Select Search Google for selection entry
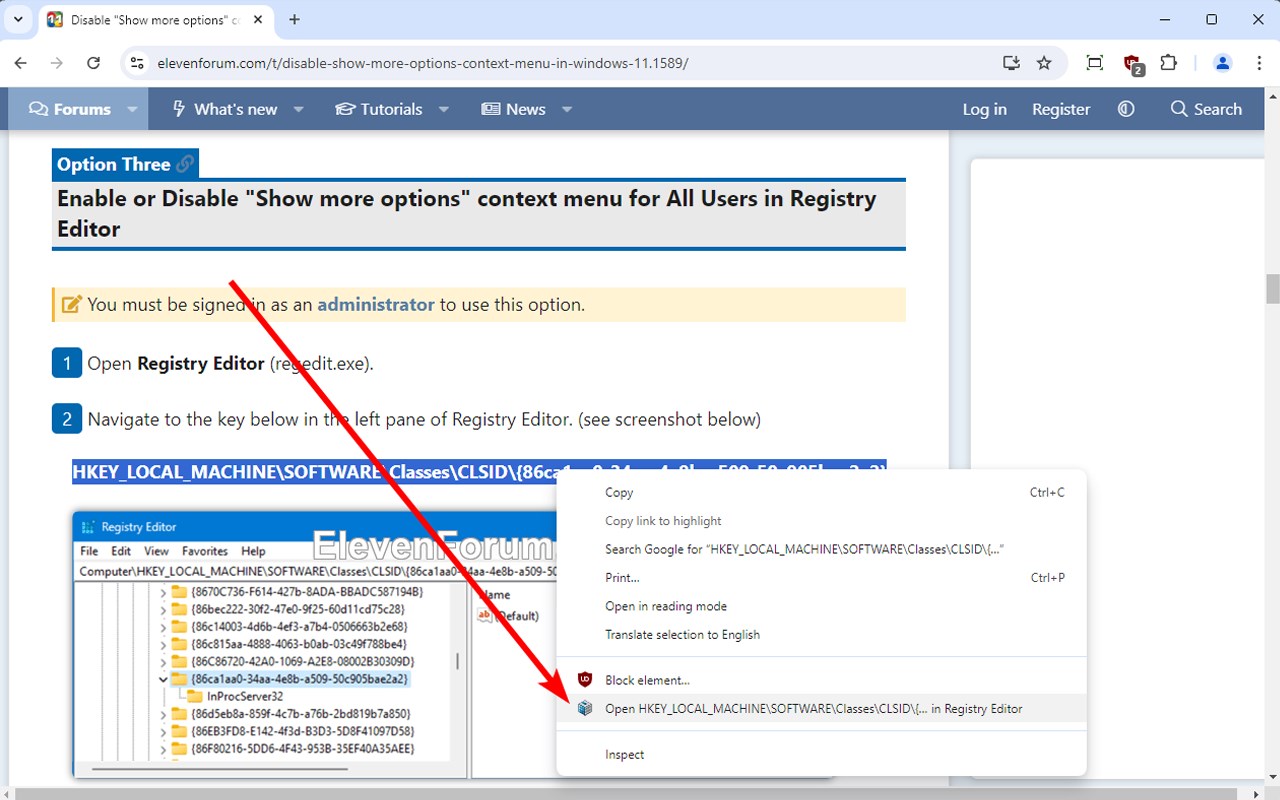 [821, 549]
